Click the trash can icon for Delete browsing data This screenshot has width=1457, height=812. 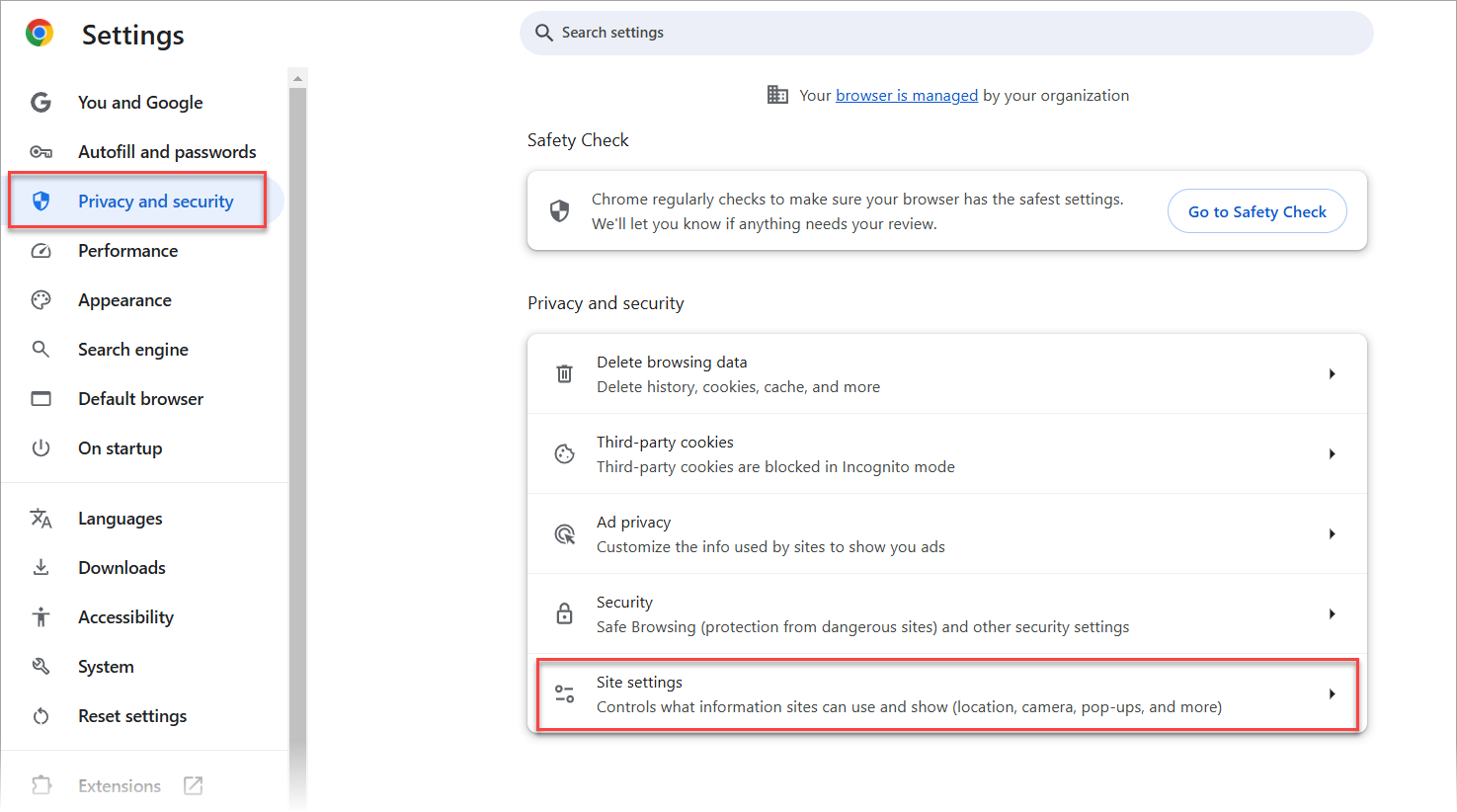coord(564,374)
